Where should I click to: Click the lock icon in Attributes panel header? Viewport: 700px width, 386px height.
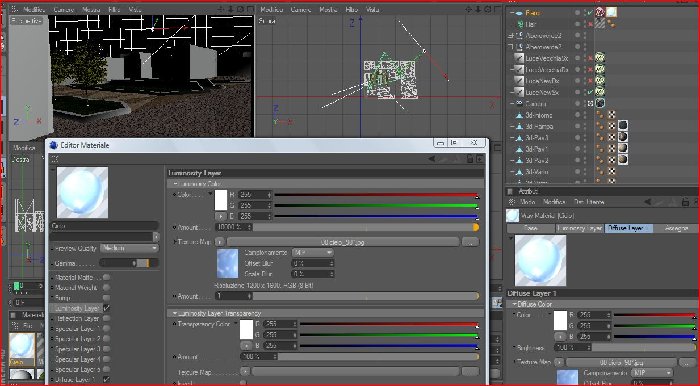point(685,202)
